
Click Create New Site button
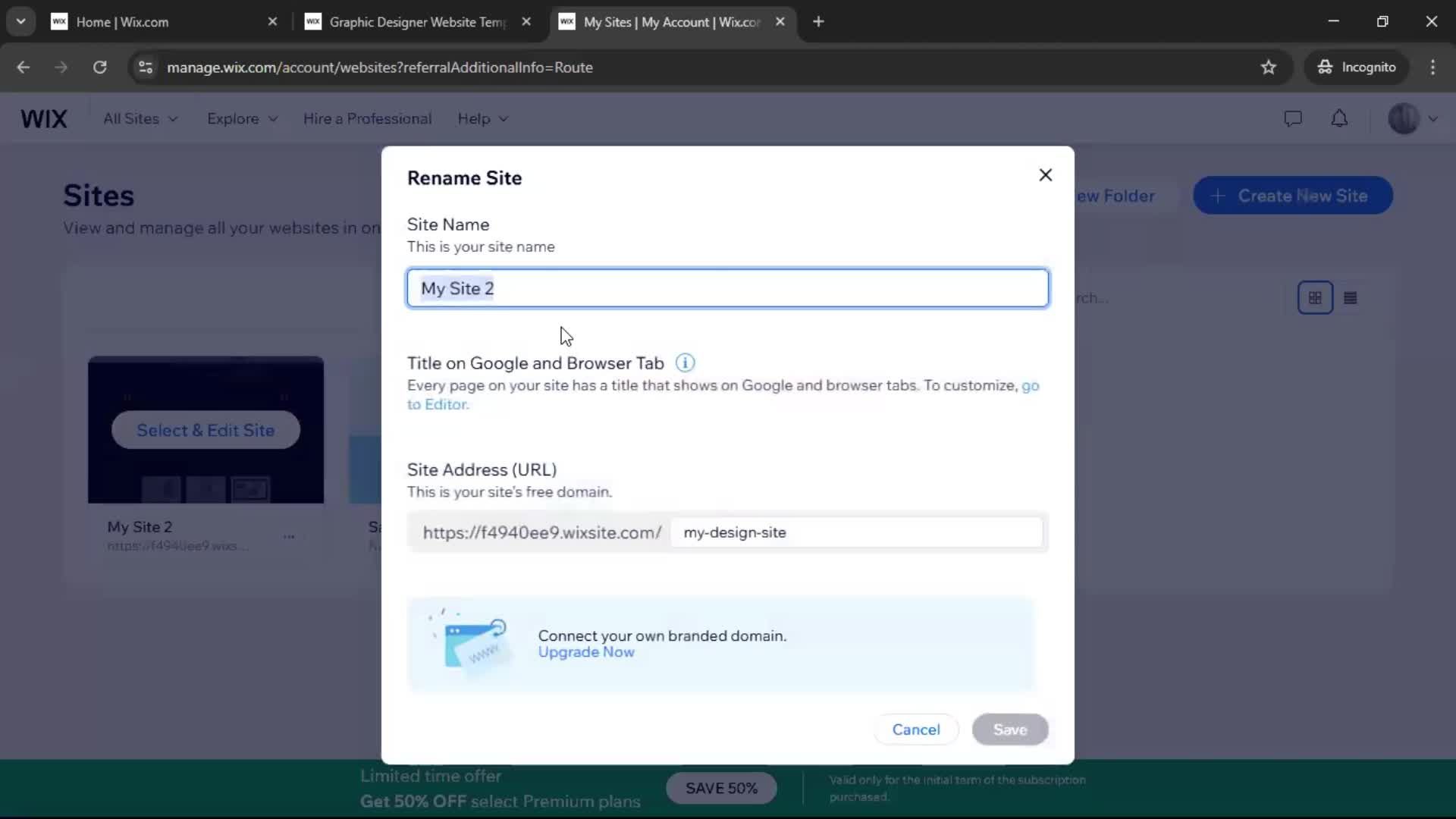coord(1292,196)
